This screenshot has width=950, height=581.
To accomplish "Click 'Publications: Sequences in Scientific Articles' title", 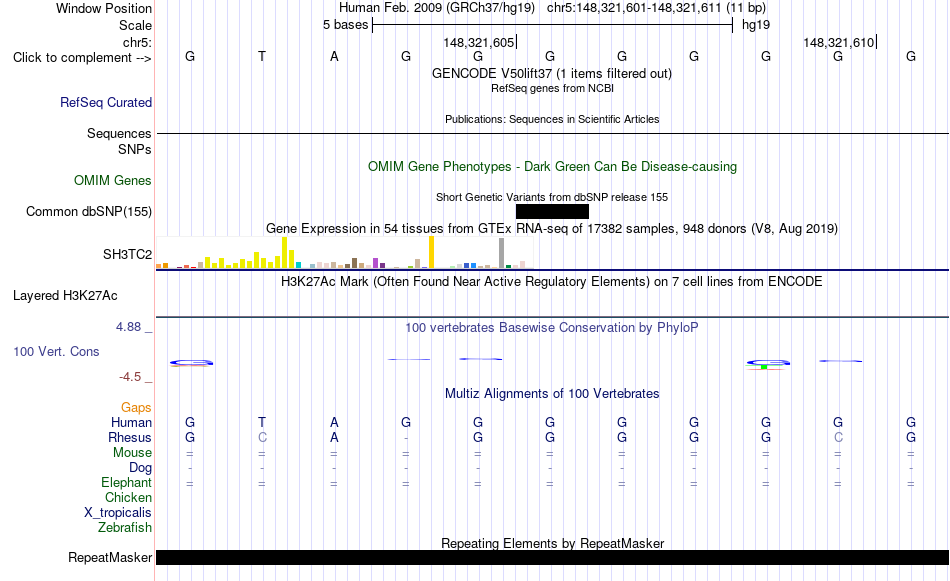I will click(552, 119).
